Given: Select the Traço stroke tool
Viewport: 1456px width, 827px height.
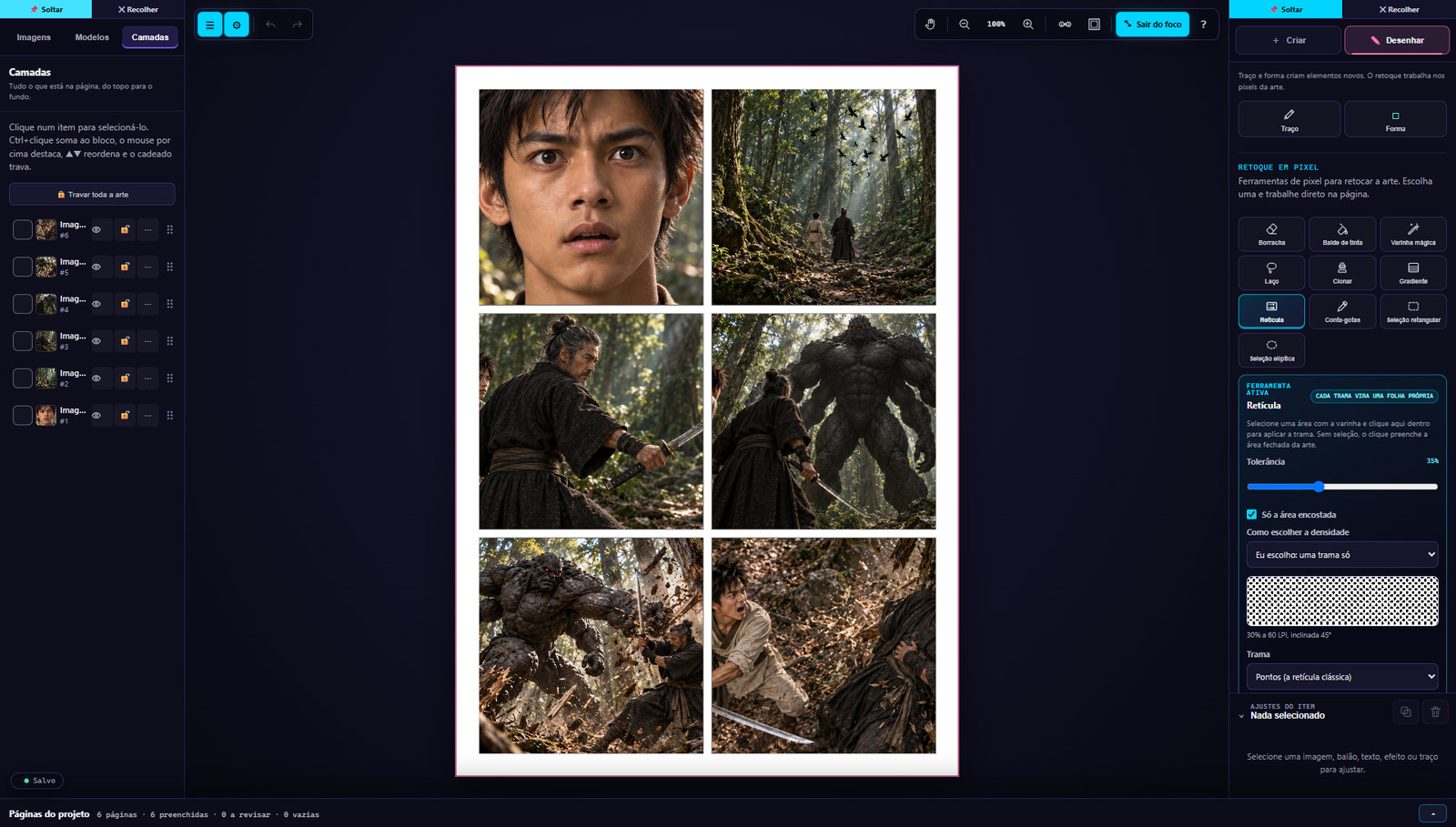Looking at the screenshot, I should [x=1289, y=119].
